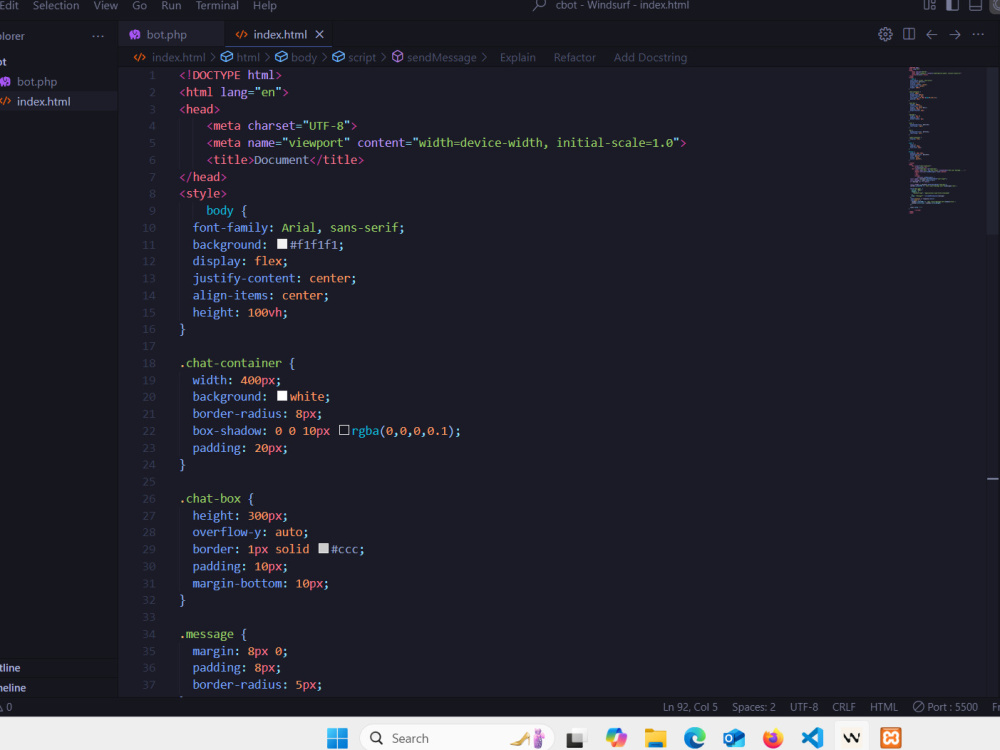Image resolution: width=1000 pixels, height=750 pixels.
Task: Change language mode via HTML status
Action: tap(884, 707)
